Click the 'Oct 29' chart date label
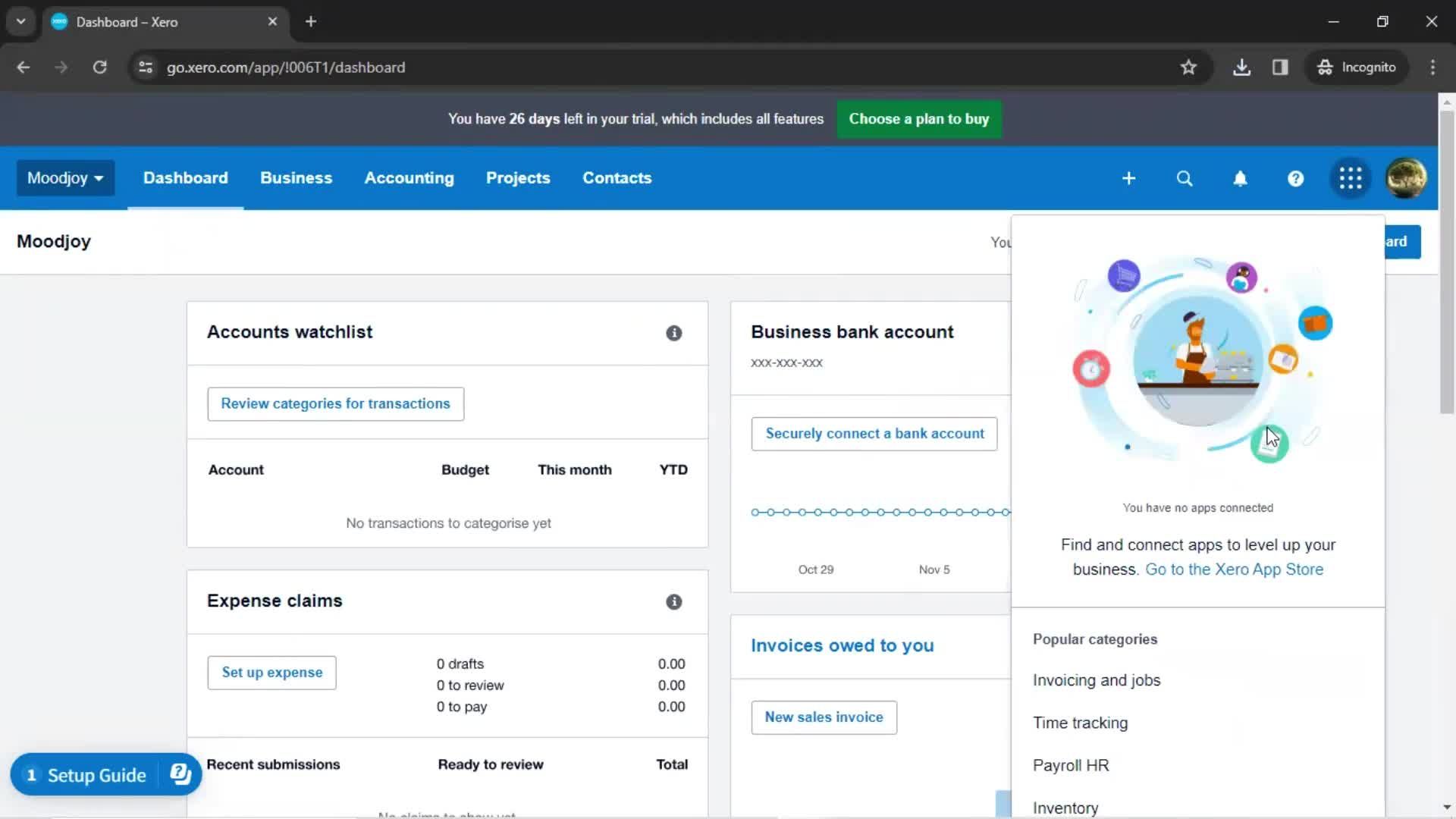The image size is (1456, 819). tap(816, 570)
